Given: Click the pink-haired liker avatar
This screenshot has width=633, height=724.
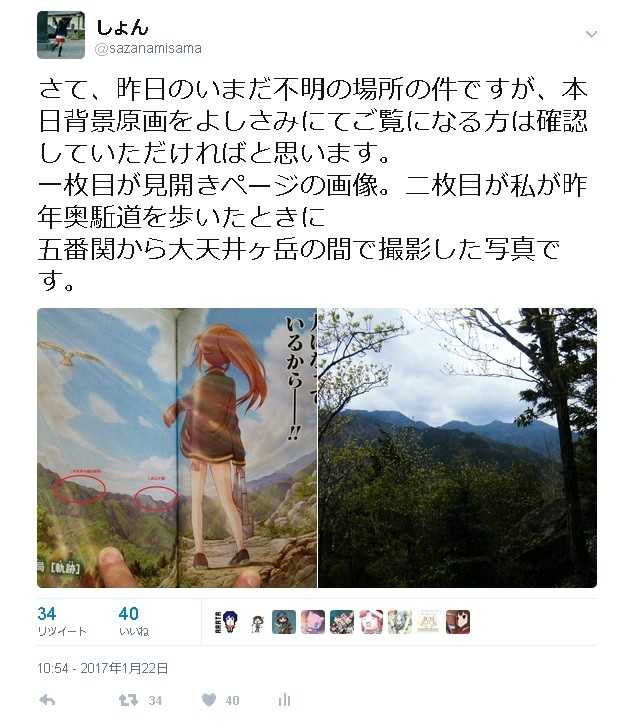Looking at the screenshot, I should click(313, 621).
